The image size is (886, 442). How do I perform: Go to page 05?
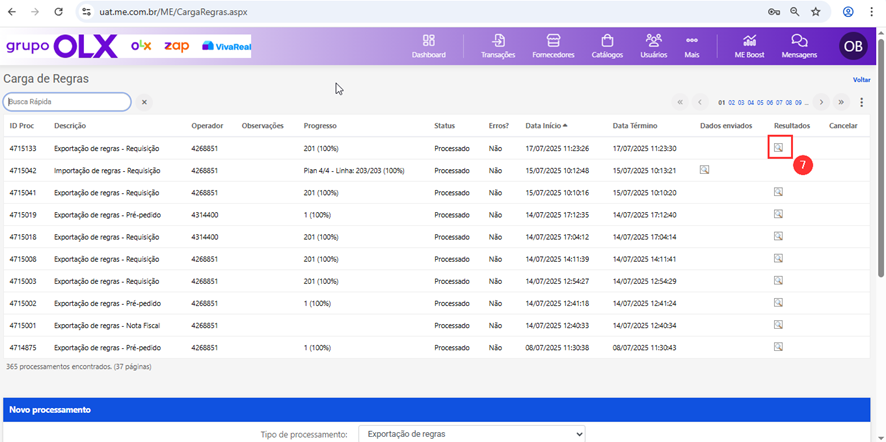coord(761,103)
